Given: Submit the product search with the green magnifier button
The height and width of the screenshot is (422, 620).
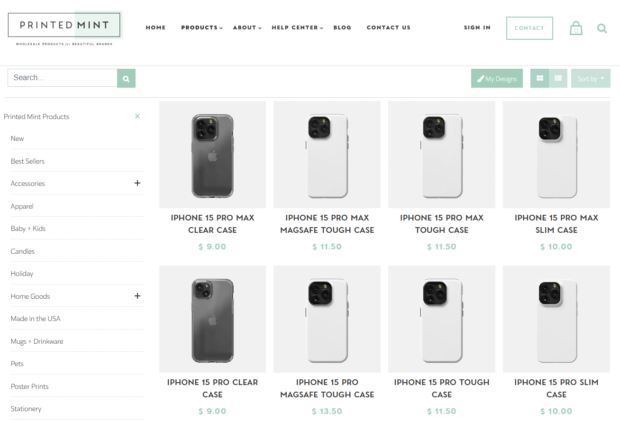Looking at the screenshot, I should 126,77.
